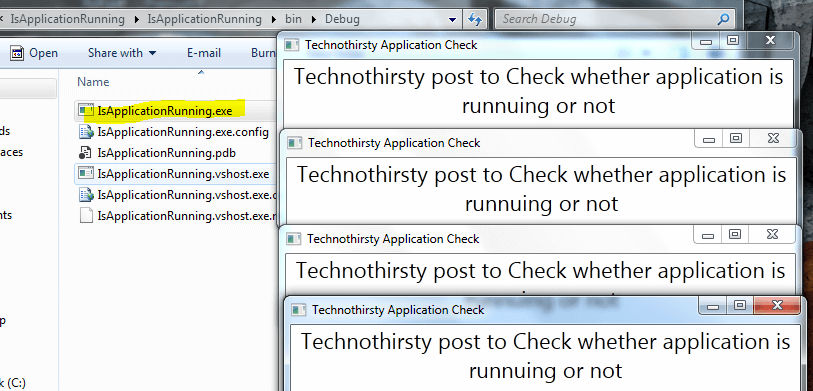
Task: Click E-mail in the Explorer toolbar
Action: tap(204, 53)
